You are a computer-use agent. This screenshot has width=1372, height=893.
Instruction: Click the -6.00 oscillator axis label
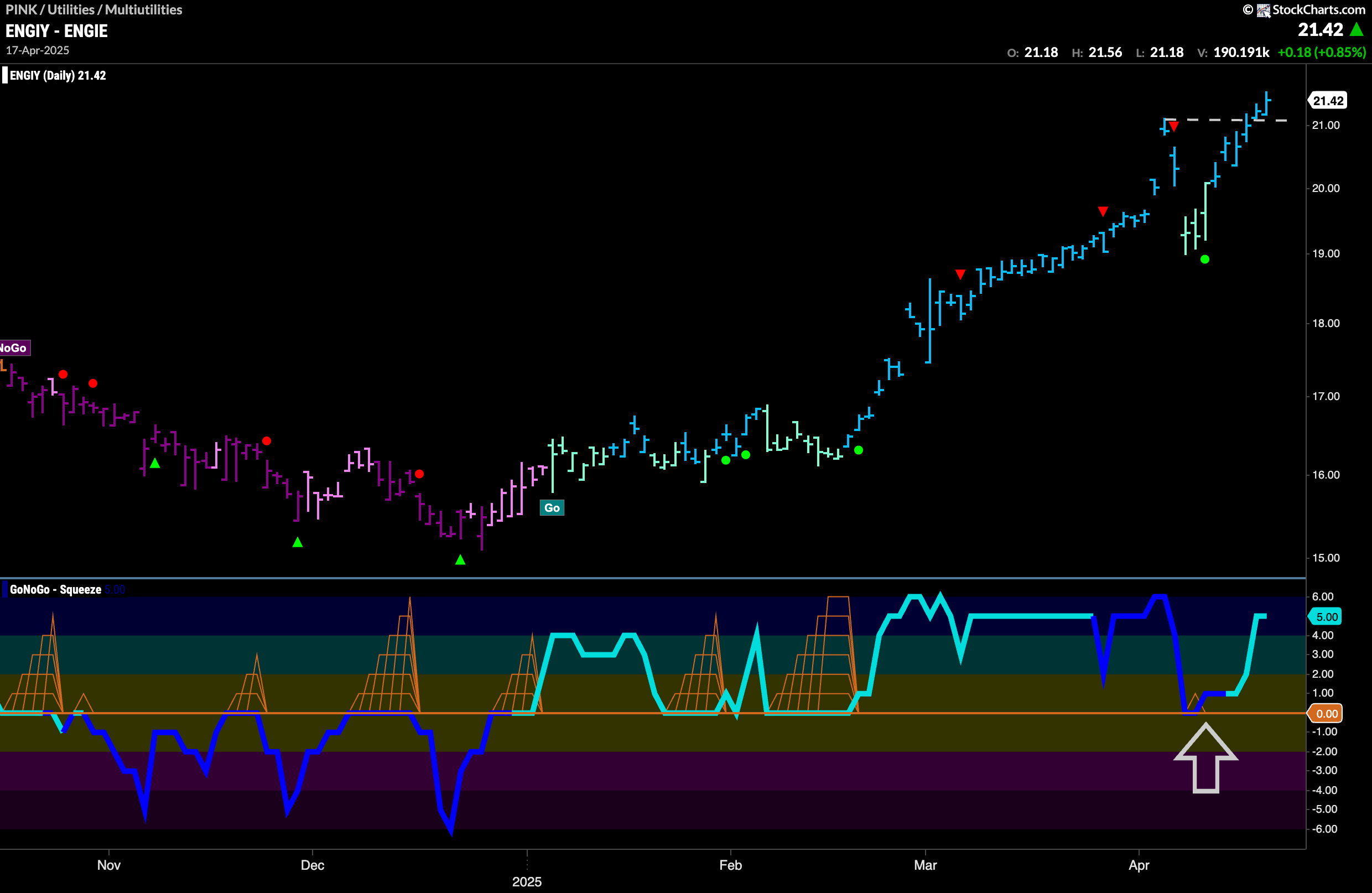pyautogui.click(x=1324, y=829)
